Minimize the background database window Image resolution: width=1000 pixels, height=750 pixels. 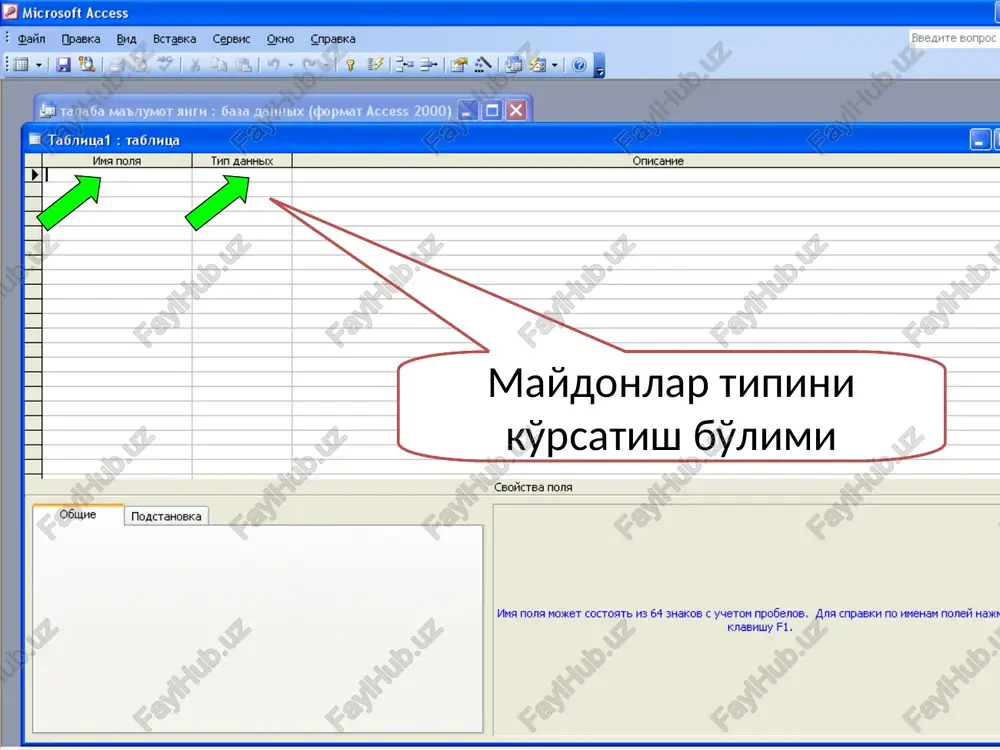point(467,110)
